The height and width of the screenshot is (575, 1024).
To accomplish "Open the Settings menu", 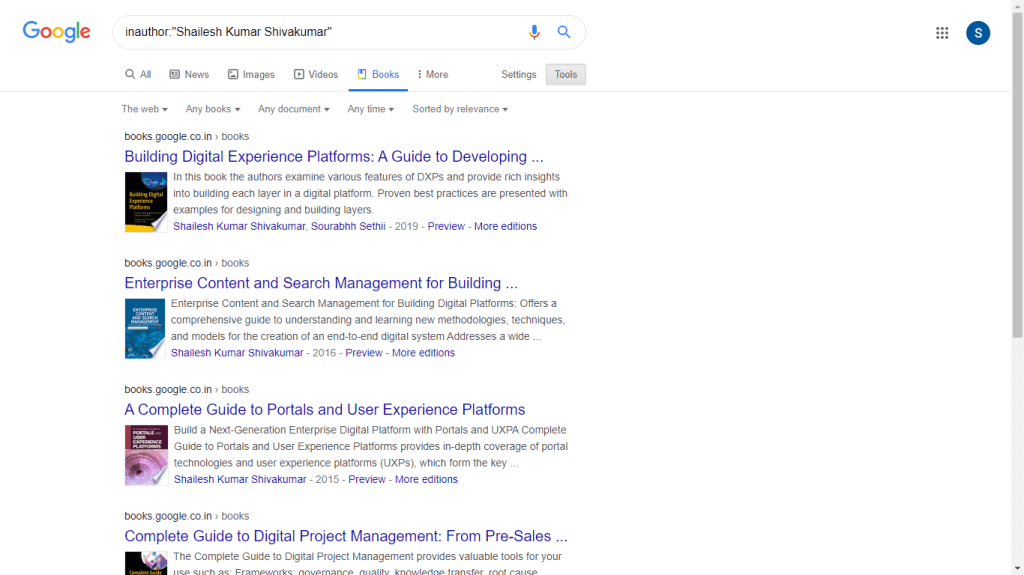I will 519,75.
